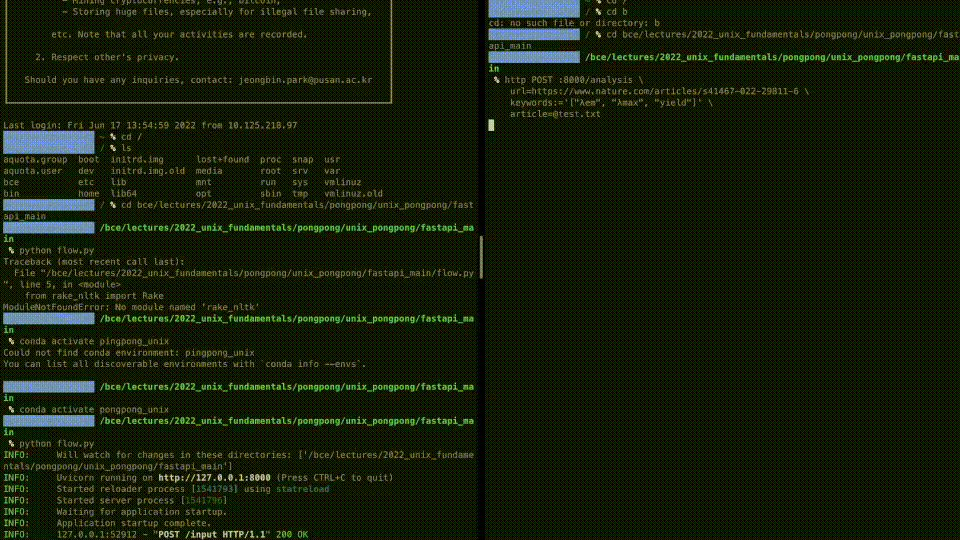Click the block cursor in the right terminal pane
The height and width of the screenshot is (540, 960).
[491, 126]
